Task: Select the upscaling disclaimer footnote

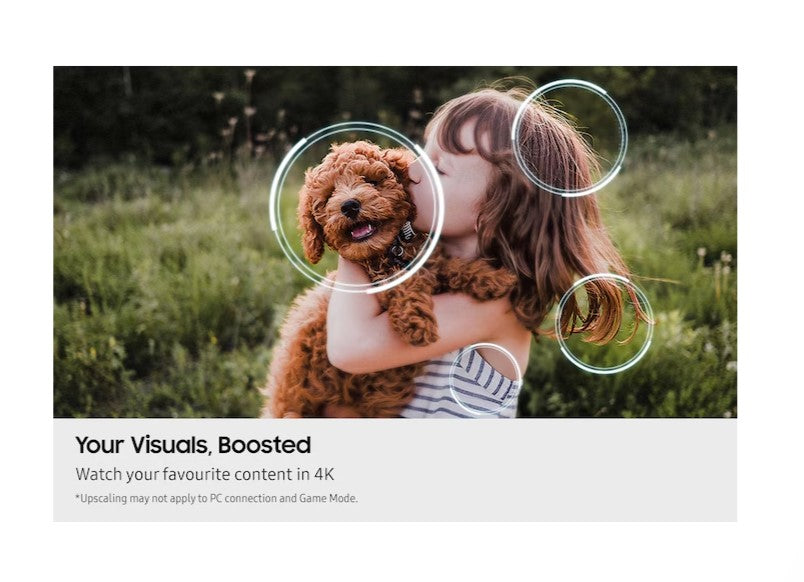Action: [x=216, y=498]
